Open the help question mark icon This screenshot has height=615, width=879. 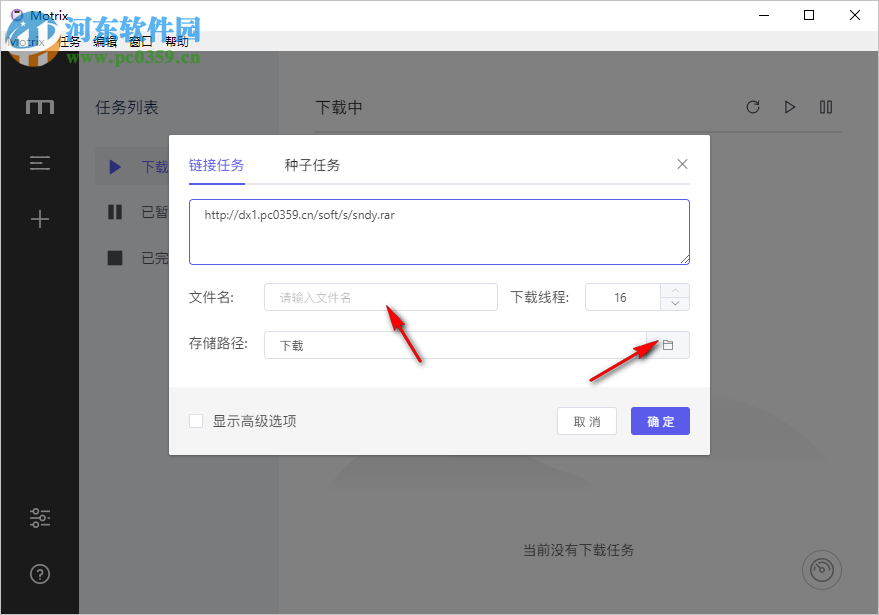click(40, 574)
